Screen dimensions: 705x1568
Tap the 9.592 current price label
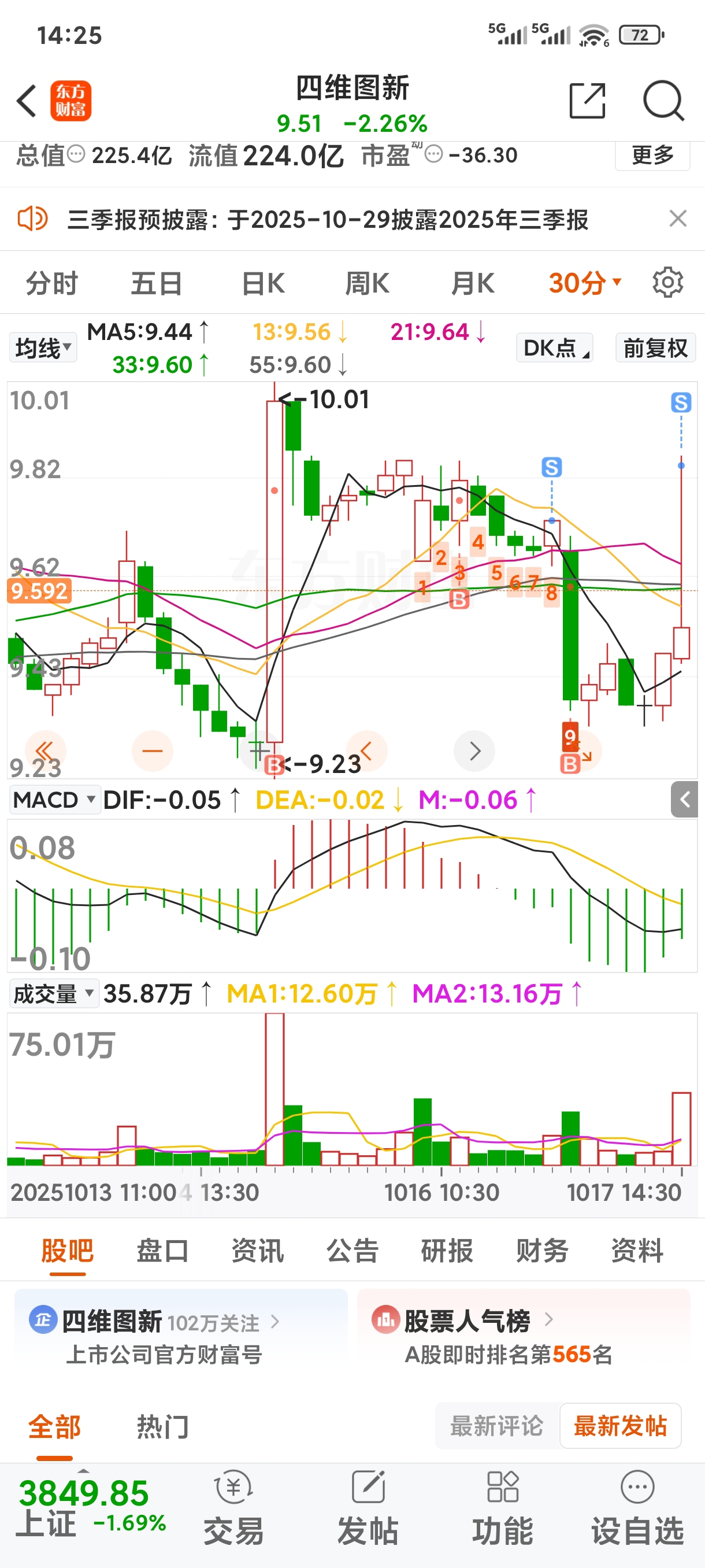tap(39, 591)
